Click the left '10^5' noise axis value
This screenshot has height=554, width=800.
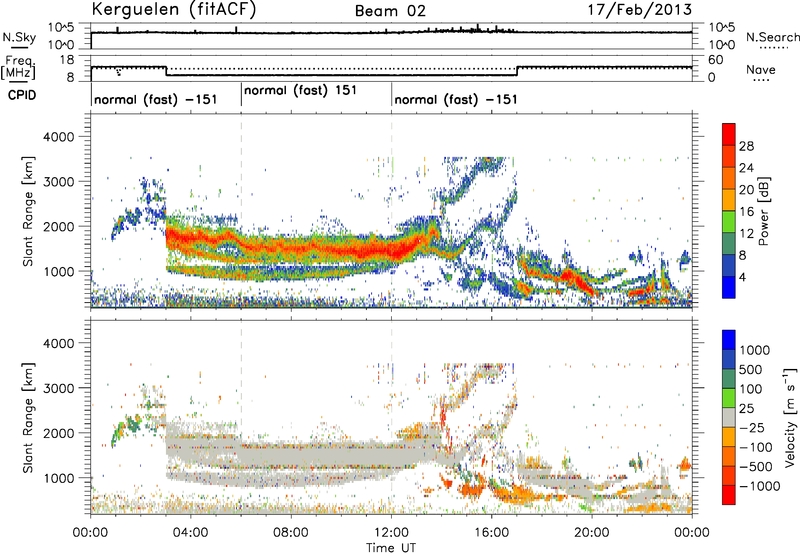coord(61,28)
